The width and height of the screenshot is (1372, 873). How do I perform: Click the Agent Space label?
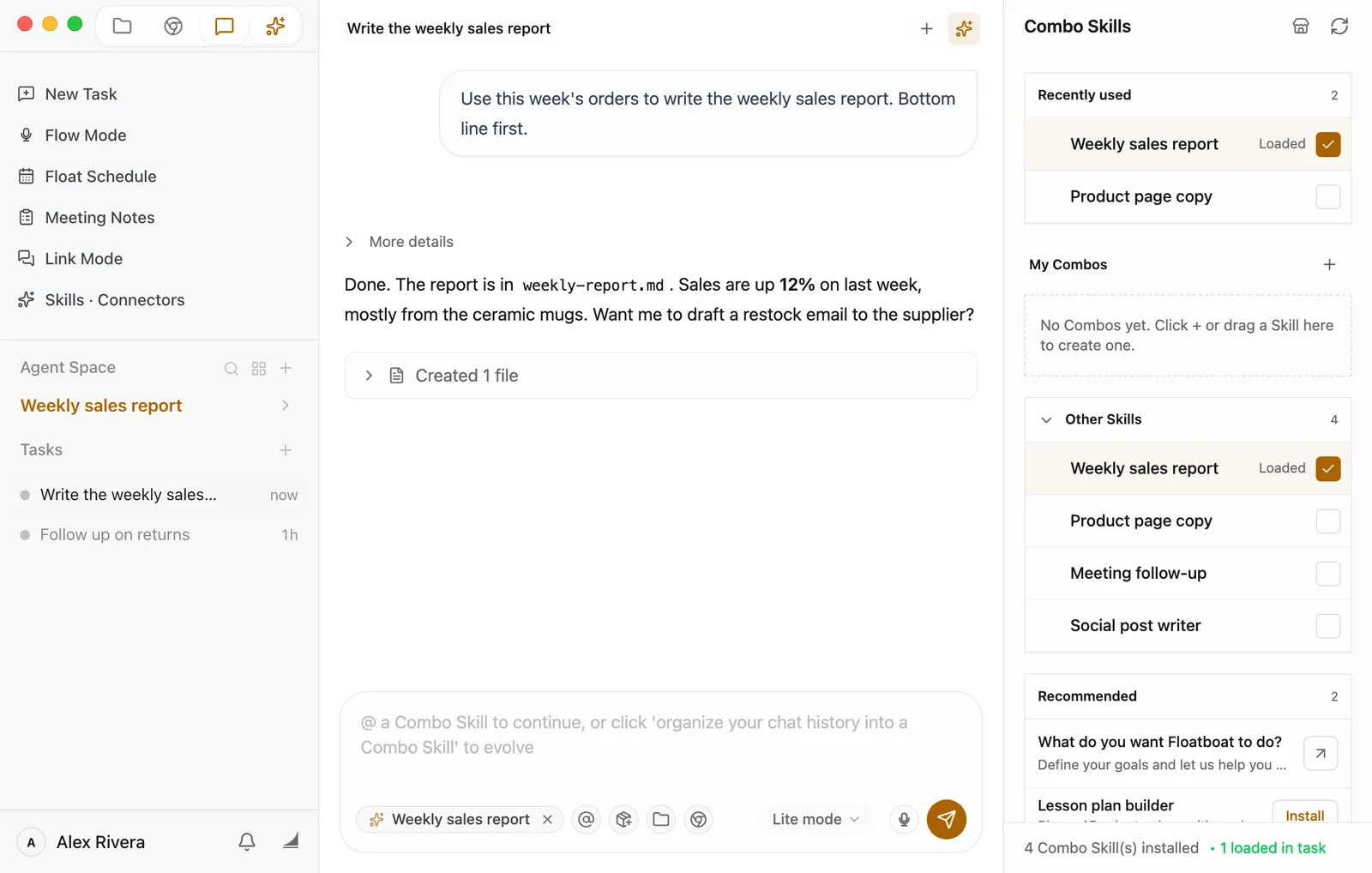point(68,368)
